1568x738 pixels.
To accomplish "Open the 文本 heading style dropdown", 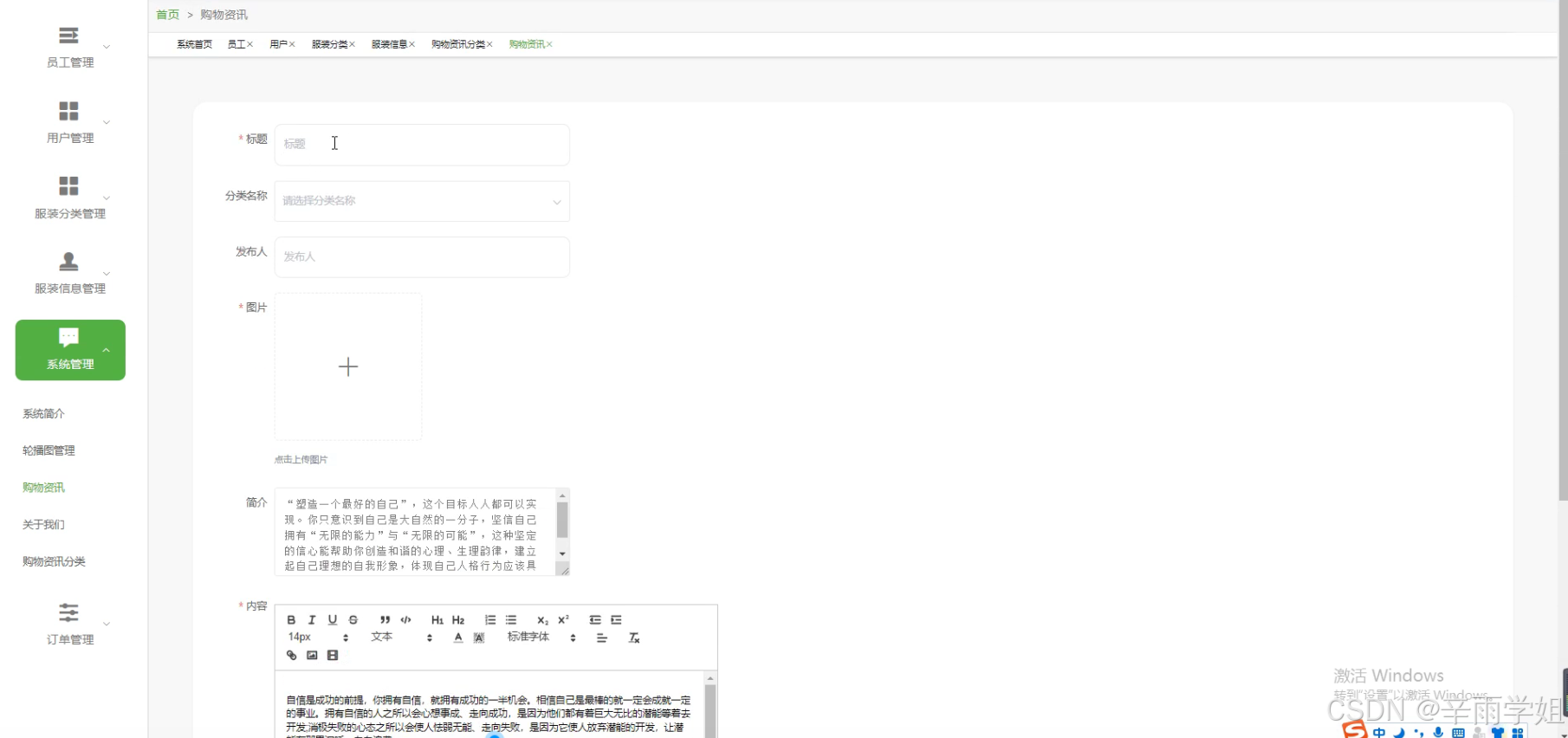I will pyautogui.click(x=402, y=638).
